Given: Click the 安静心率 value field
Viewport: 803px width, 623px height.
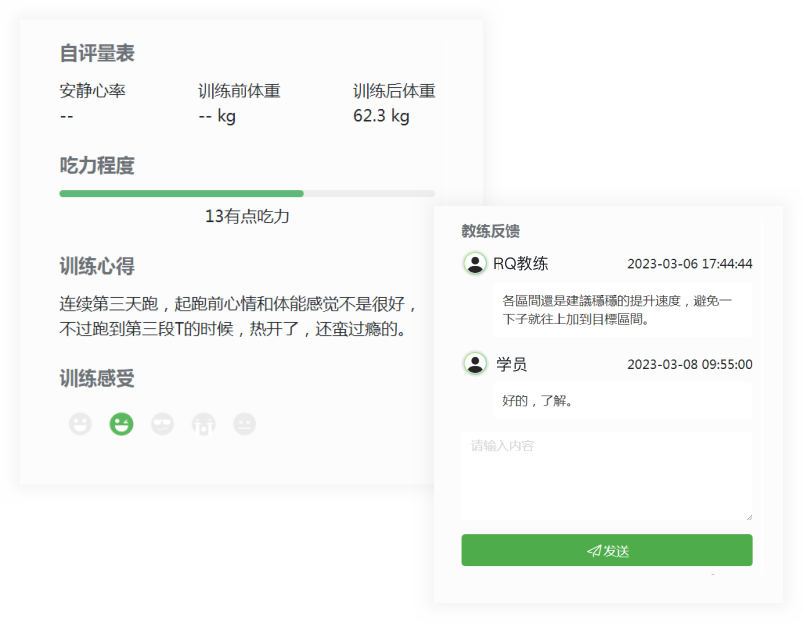Looking at the screenshot, I should pos(66,116).
